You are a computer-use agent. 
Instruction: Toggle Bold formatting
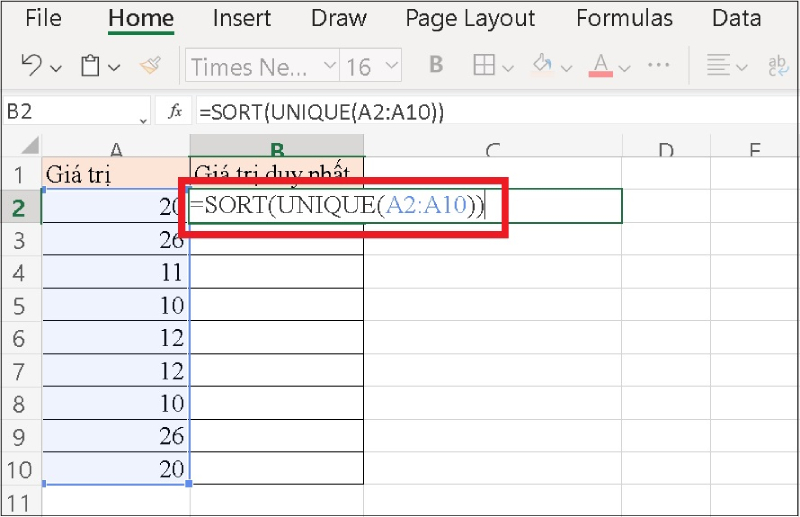[x=436, y=66]
